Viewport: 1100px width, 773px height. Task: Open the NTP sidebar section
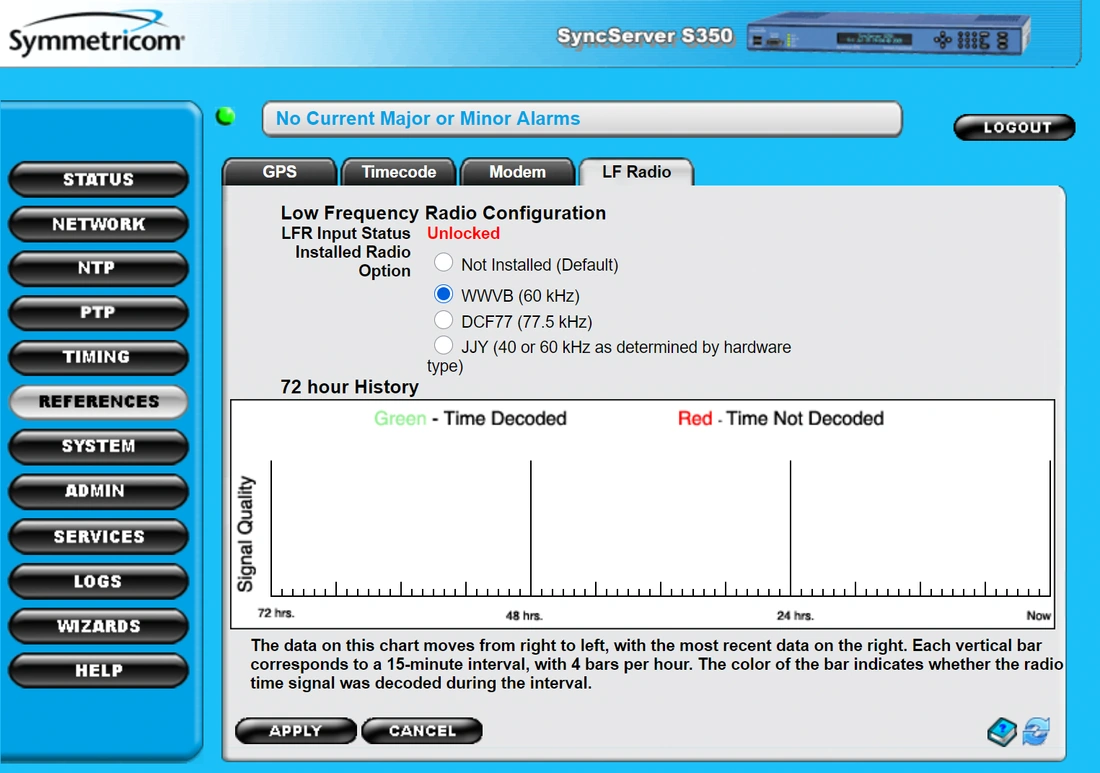(98, 268)
